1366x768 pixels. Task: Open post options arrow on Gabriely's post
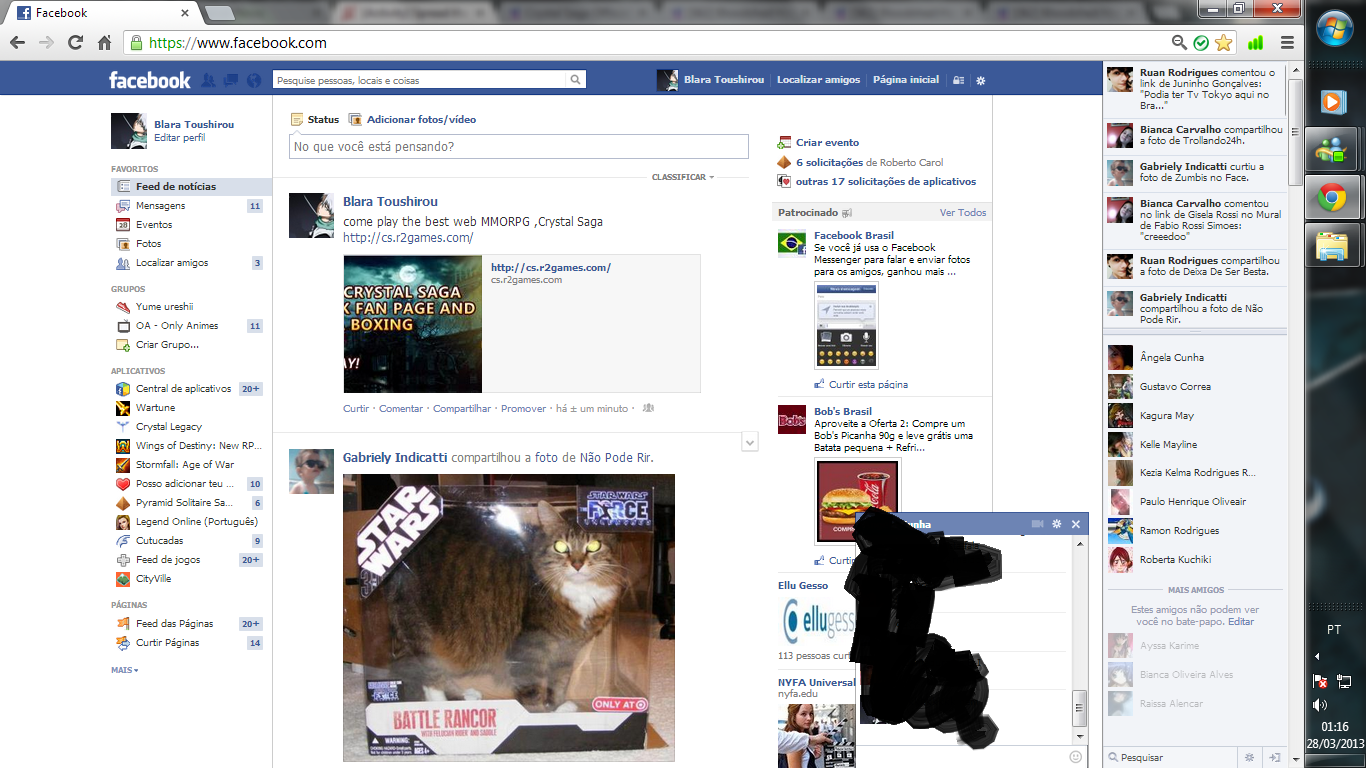click(x=750, y=443)
